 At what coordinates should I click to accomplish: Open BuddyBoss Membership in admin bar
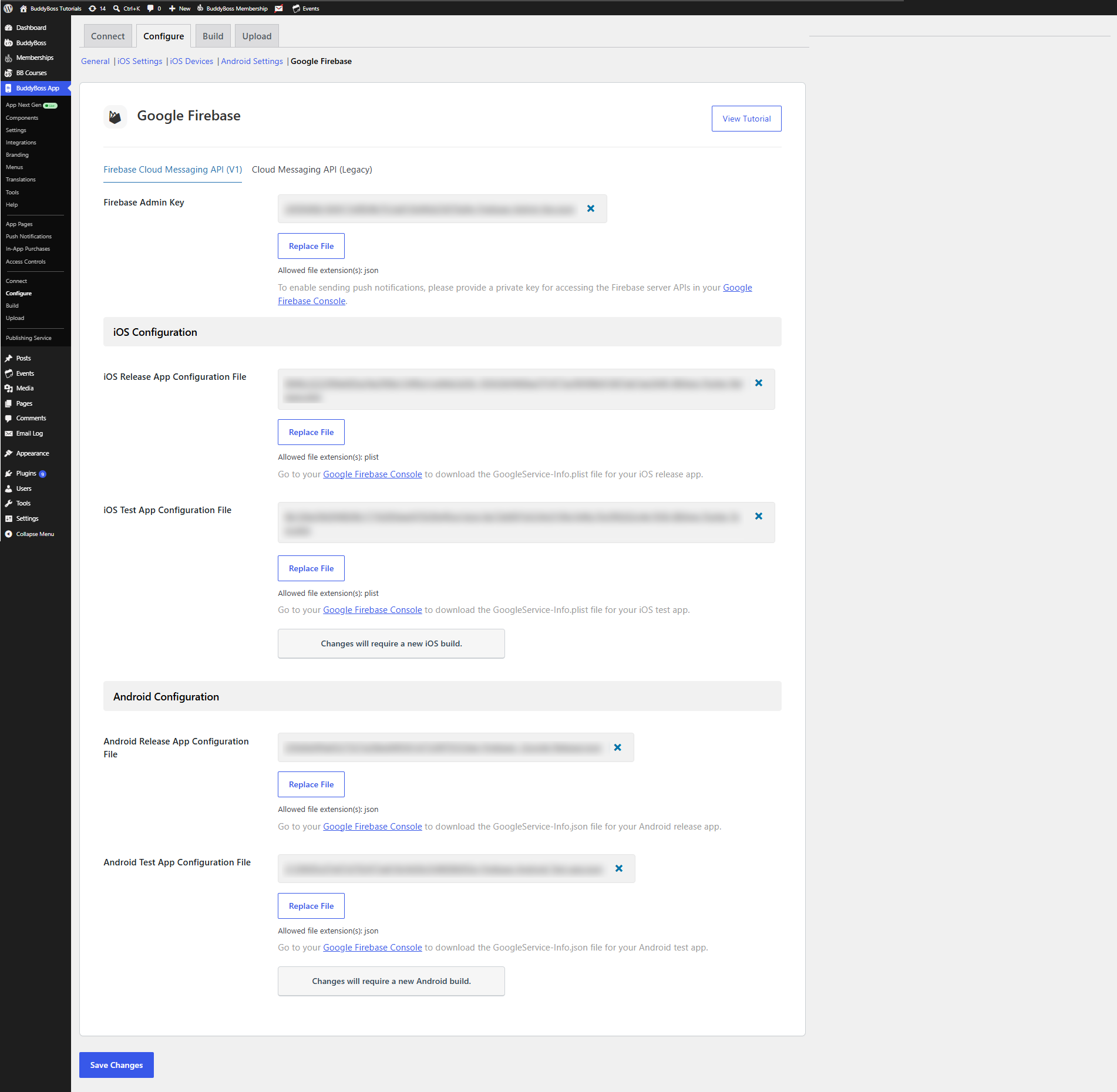pyautogui.click(x=233, y=8)
